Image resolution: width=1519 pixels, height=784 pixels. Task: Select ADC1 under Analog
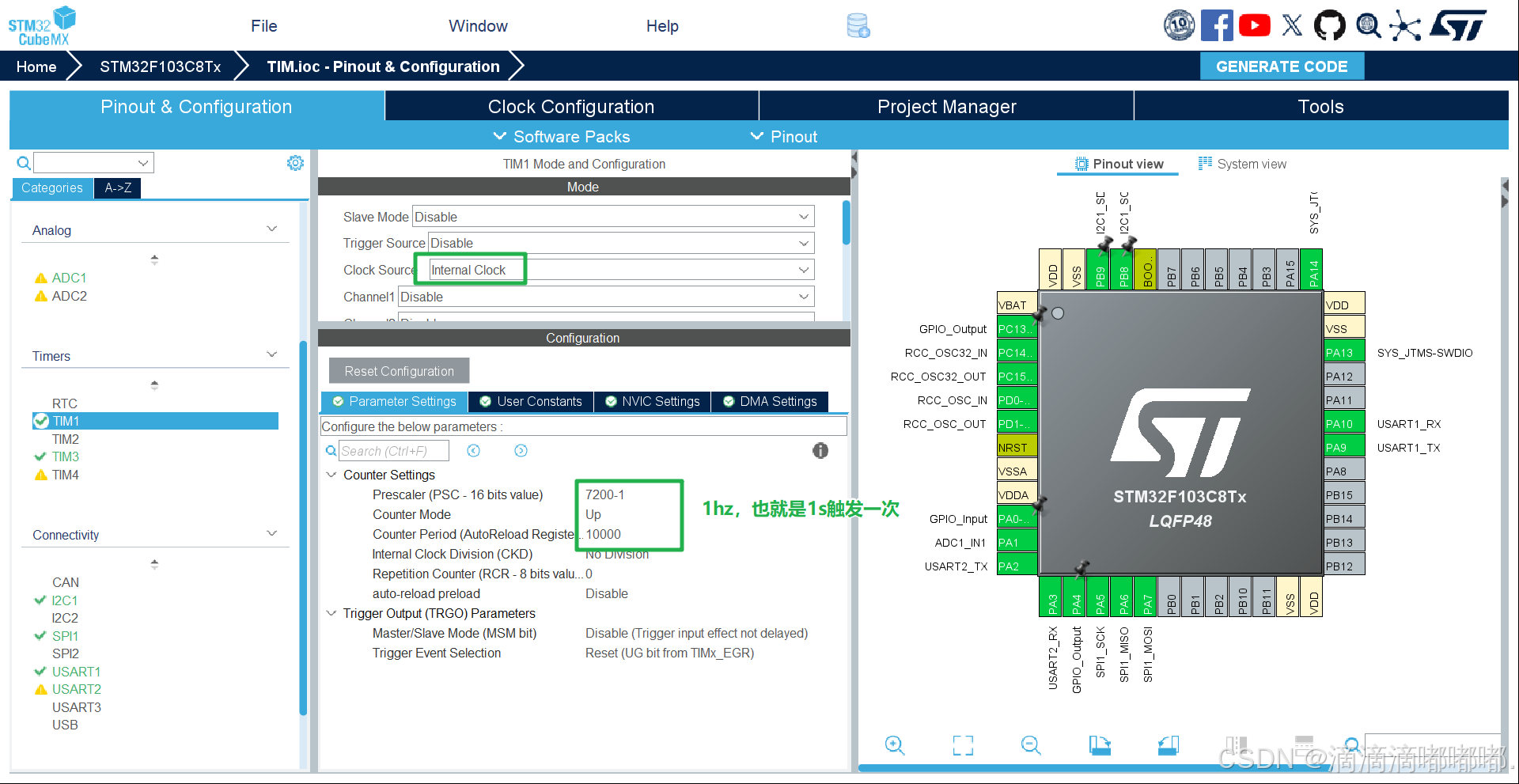70,278
